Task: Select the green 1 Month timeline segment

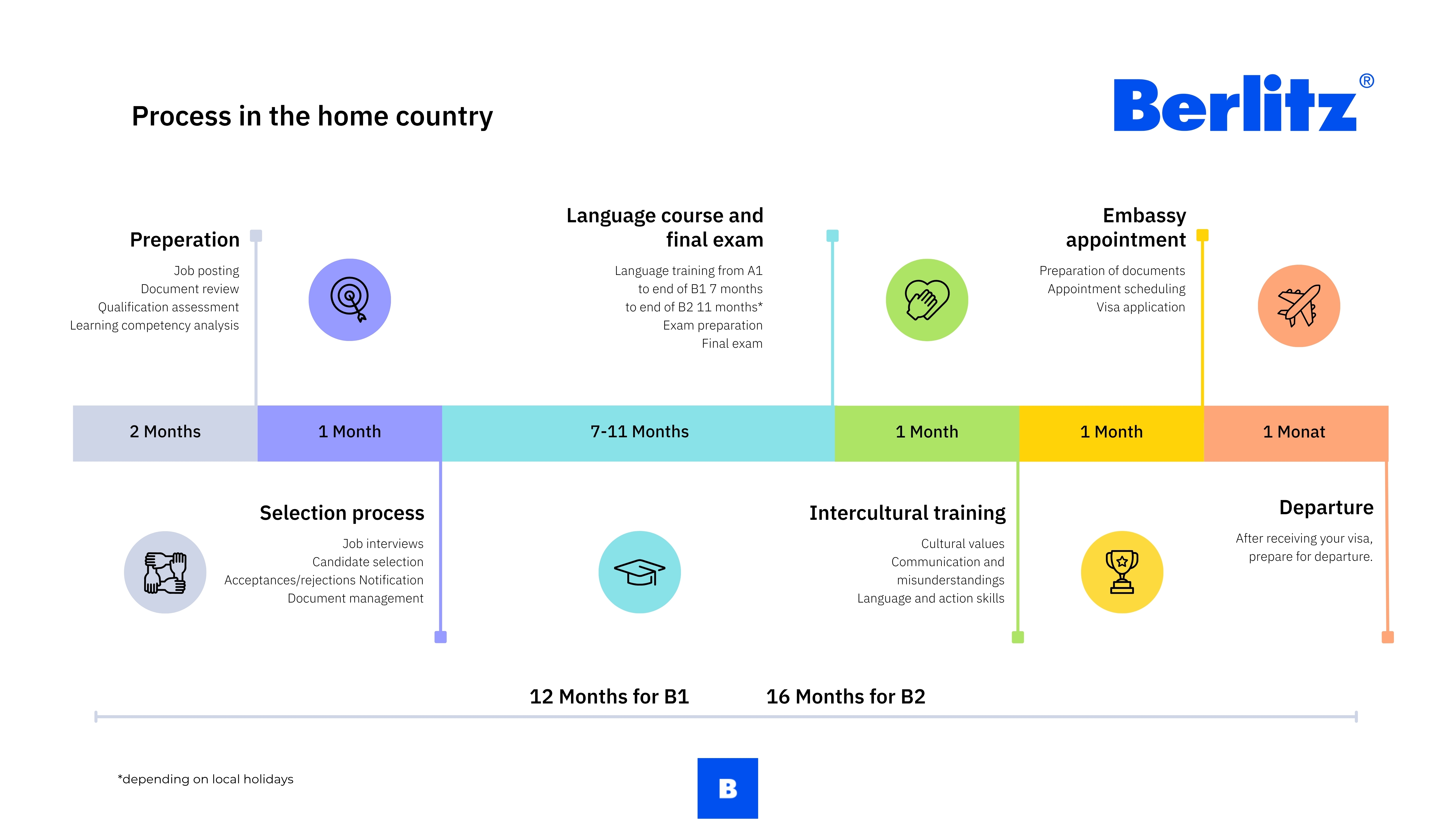Action: [x=927, y=432]
